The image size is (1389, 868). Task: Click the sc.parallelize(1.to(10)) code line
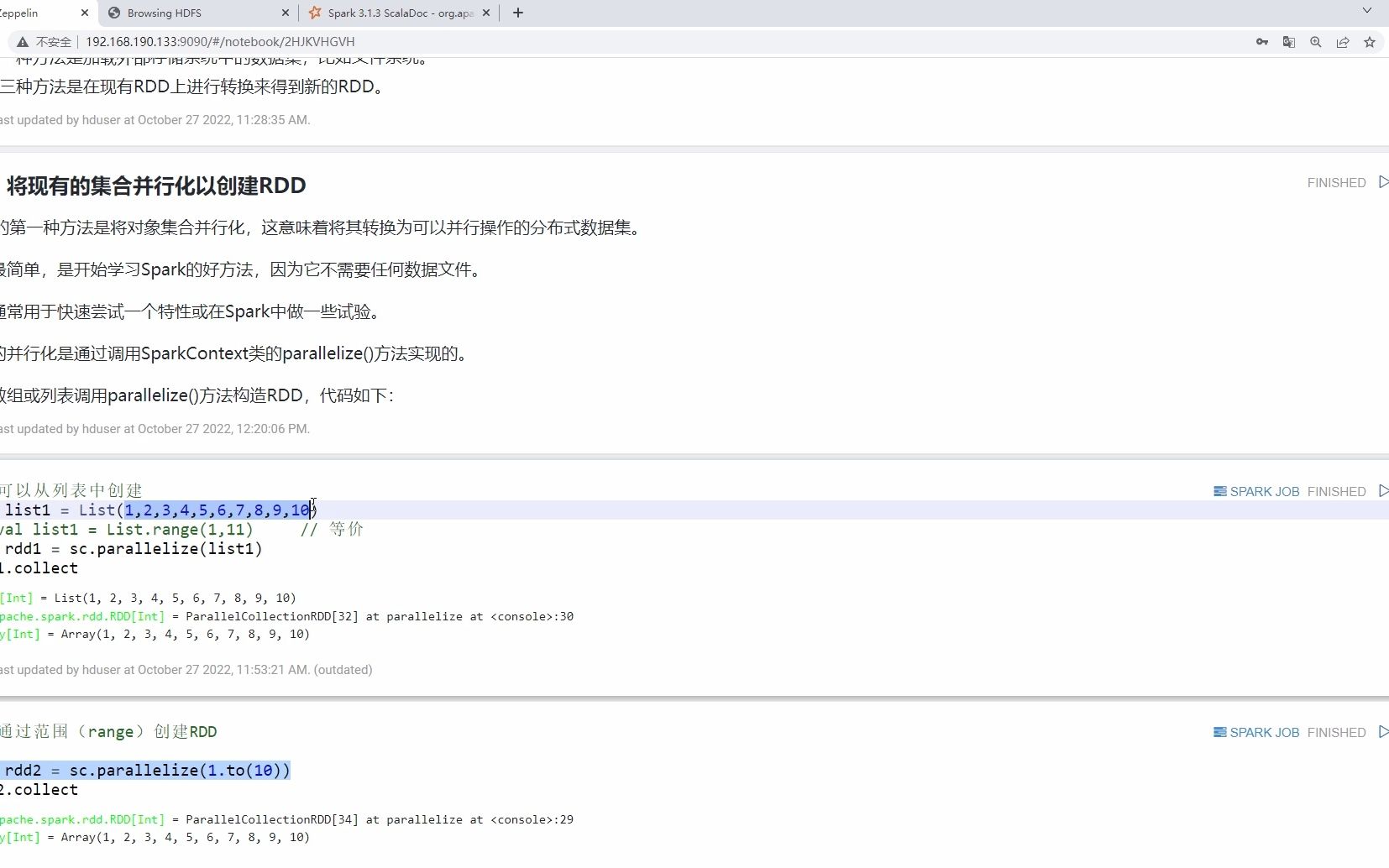pos(145,771)
